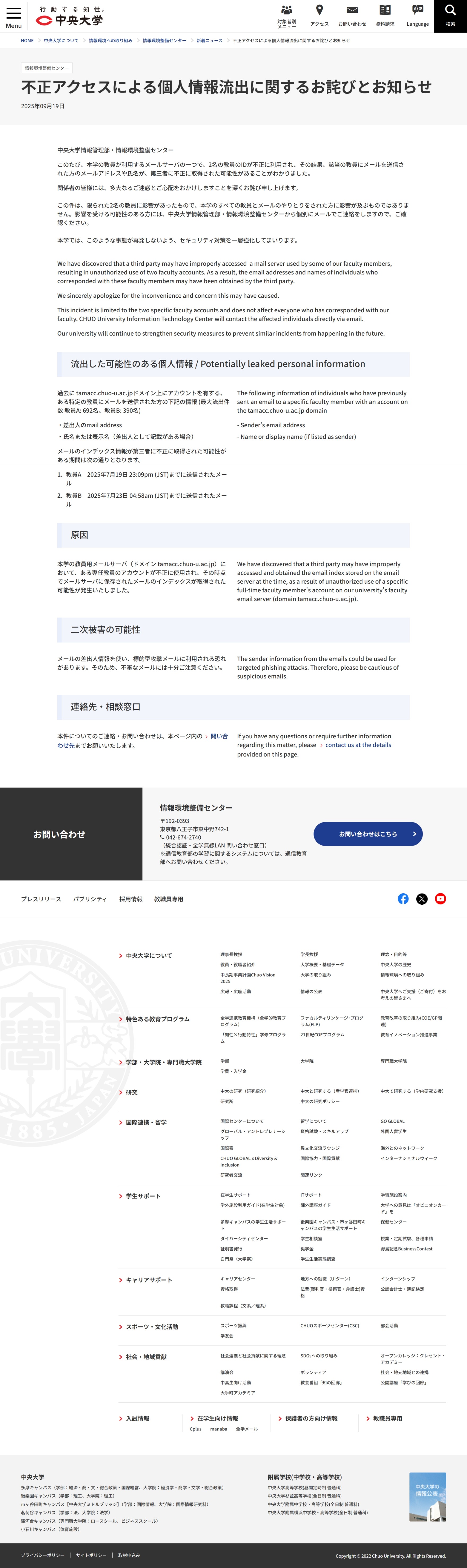
Task: Click 取材申込み in bottom bar
Action: click(129, 1555)
